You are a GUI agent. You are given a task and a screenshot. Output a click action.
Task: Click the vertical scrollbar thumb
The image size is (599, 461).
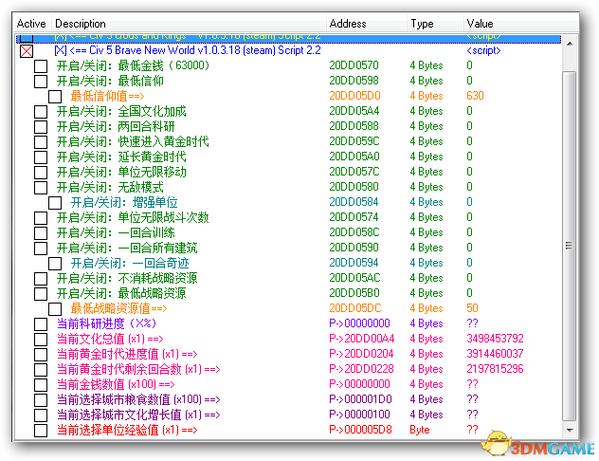[569, 246]
